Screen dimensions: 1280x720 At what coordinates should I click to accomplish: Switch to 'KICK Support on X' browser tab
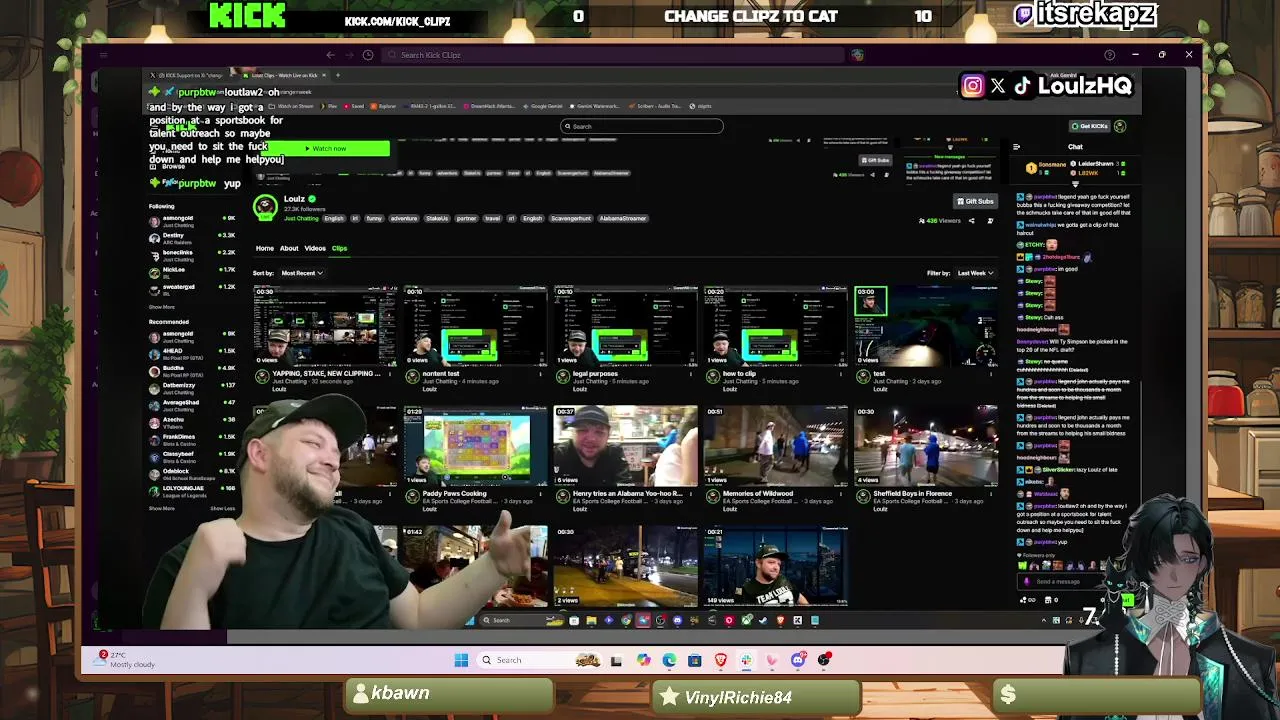[190, 75]
